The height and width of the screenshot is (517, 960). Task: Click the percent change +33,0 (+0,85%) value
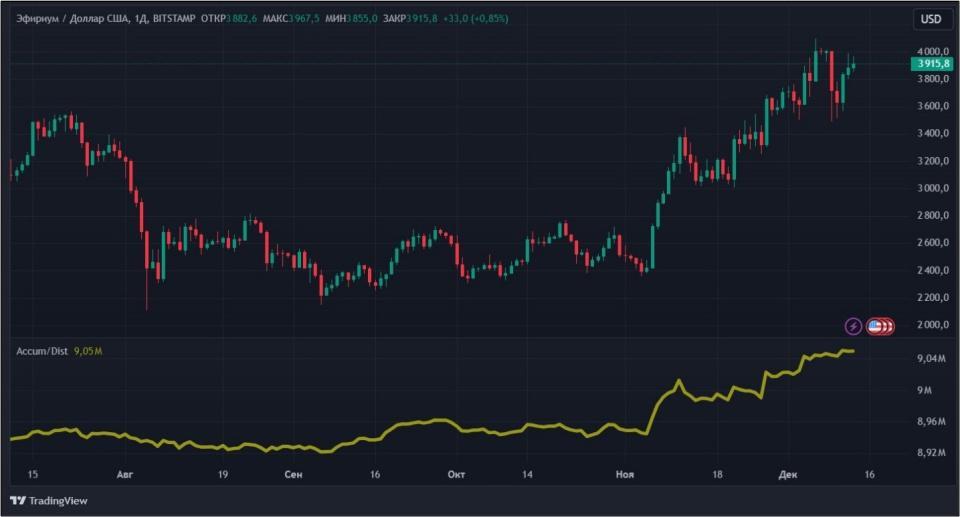(475, 18)
